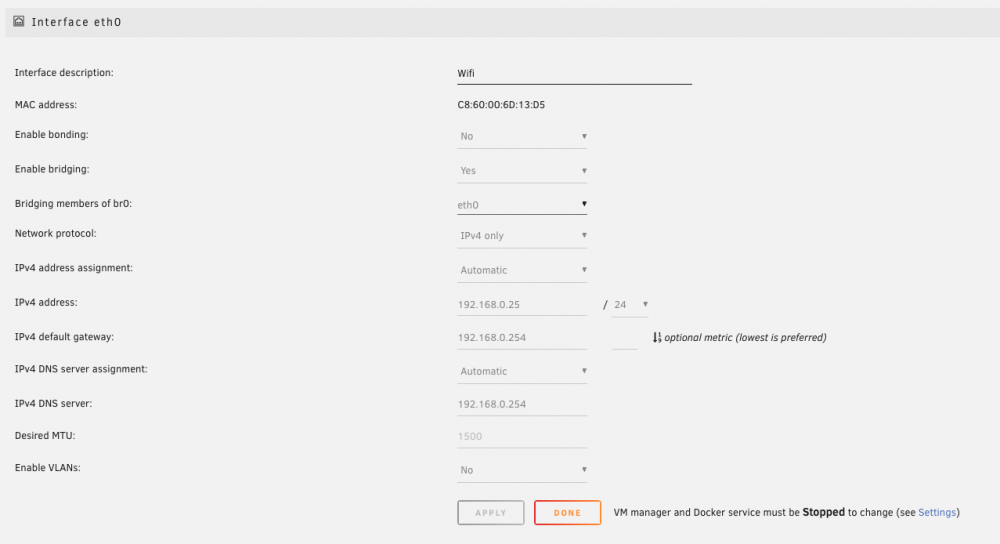Click the Interface eth0 header icon
Image resolution: width=1000 pixels, height=544 pixels.
coord(18,21)
